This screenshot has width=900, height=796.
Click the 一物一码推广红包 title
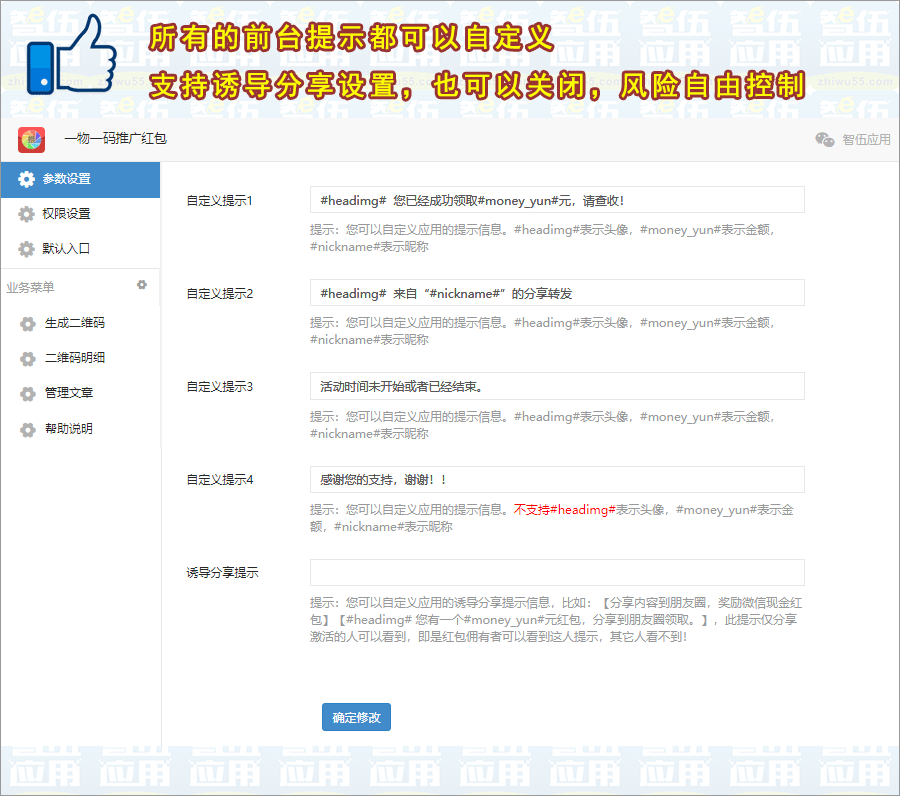pyautogui.click(x=115, y=138)
